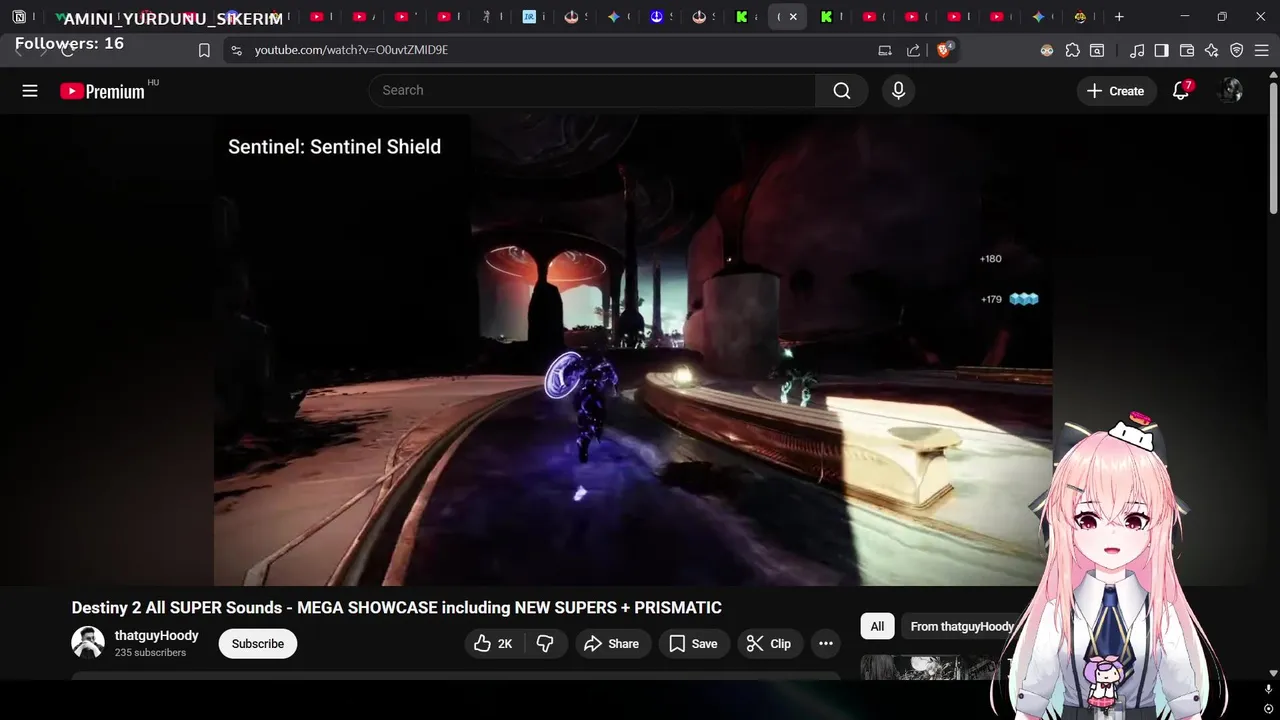Open the owl-face extension icon
The height and width of the screenshot is (720, 1280).
1047,50
